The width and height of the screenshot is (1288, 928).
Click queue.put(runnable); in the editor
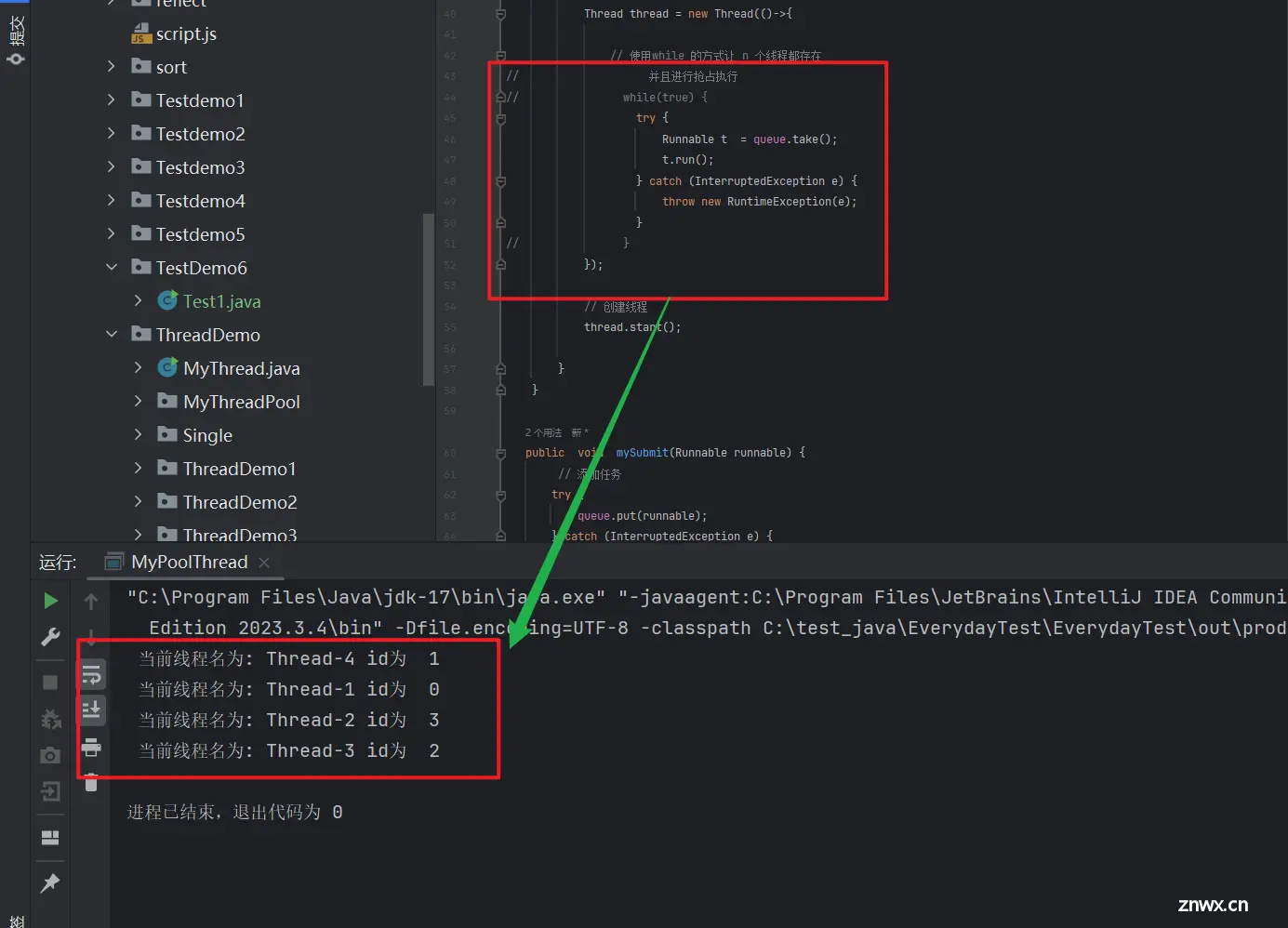click(x=643, y=516)
